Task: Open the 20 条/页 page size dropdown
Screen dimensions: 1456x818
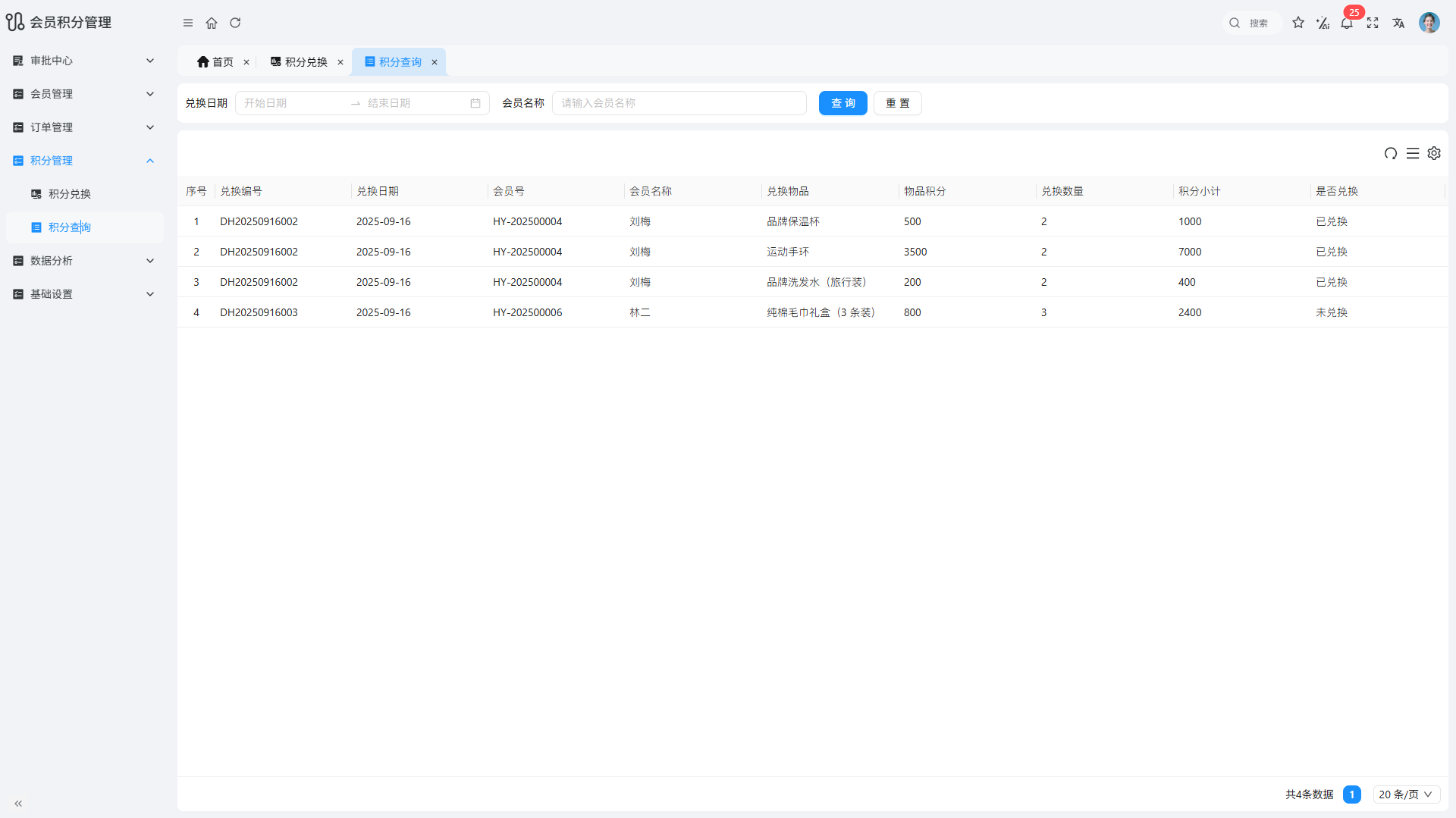Action: 1405,794
